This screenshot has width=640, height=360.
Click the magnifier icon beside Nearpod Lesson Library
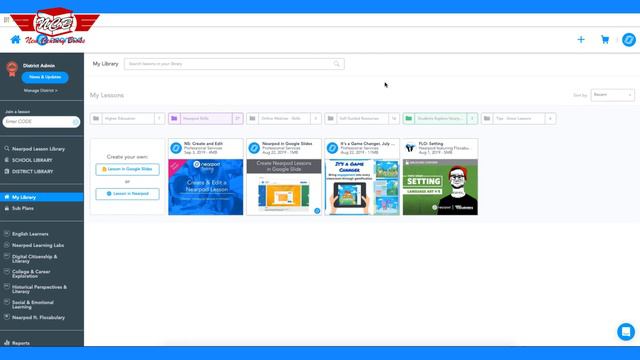point(7,149)
